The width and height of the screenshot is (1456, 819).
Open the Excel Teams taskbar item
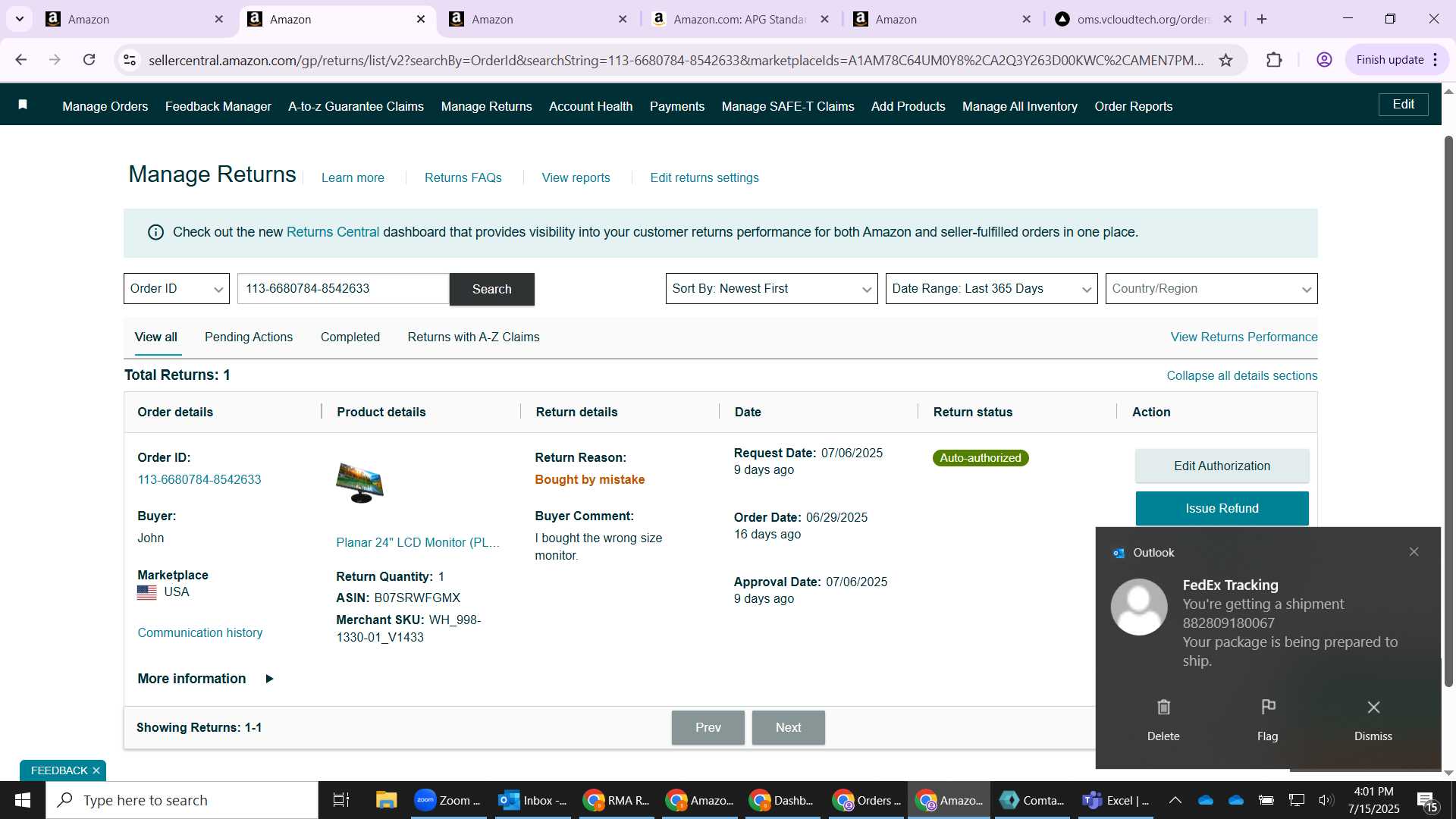point(1115,800)
